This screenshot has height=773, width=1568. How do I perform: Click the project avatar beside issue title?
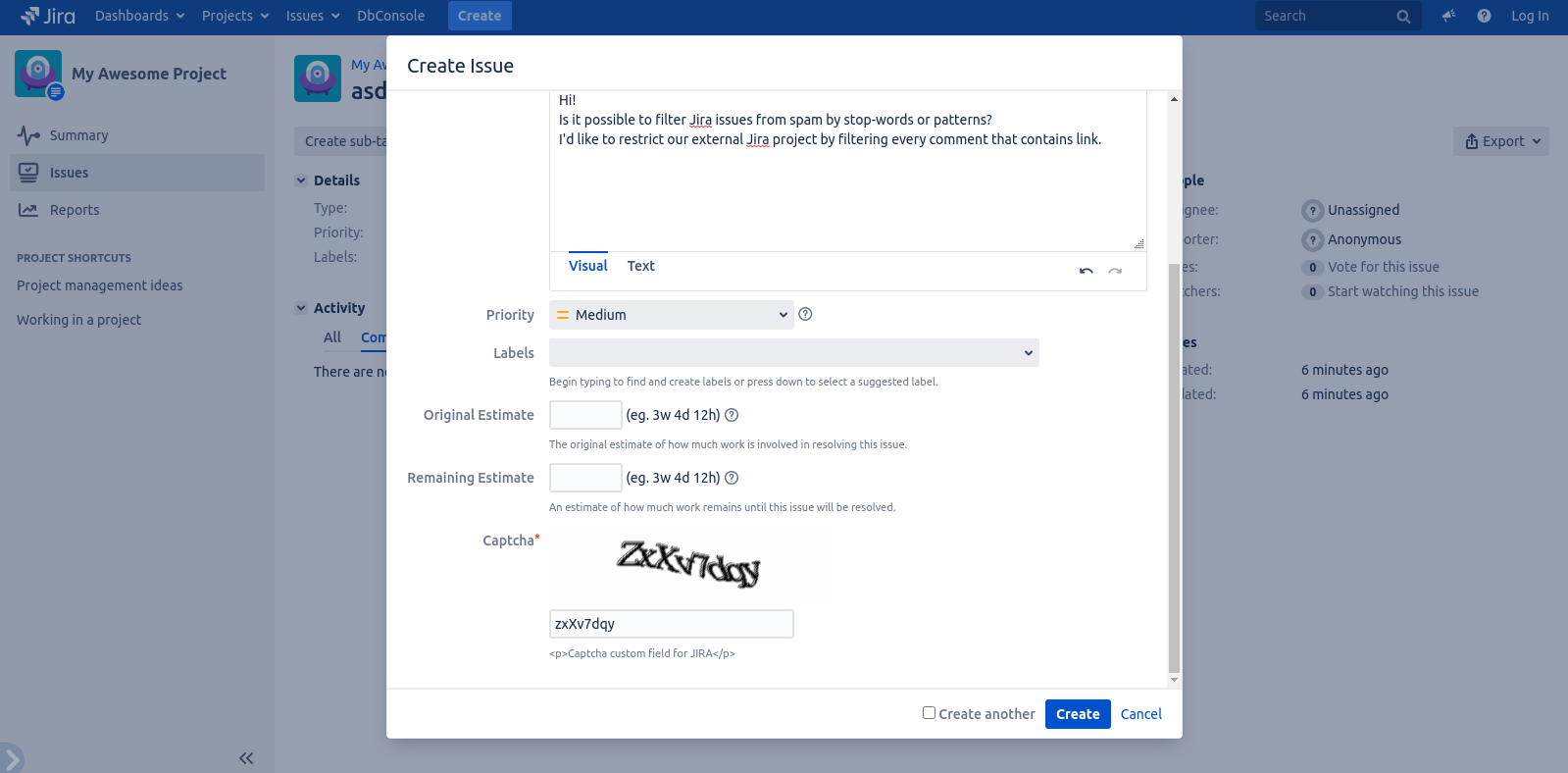tap(318, 78)
